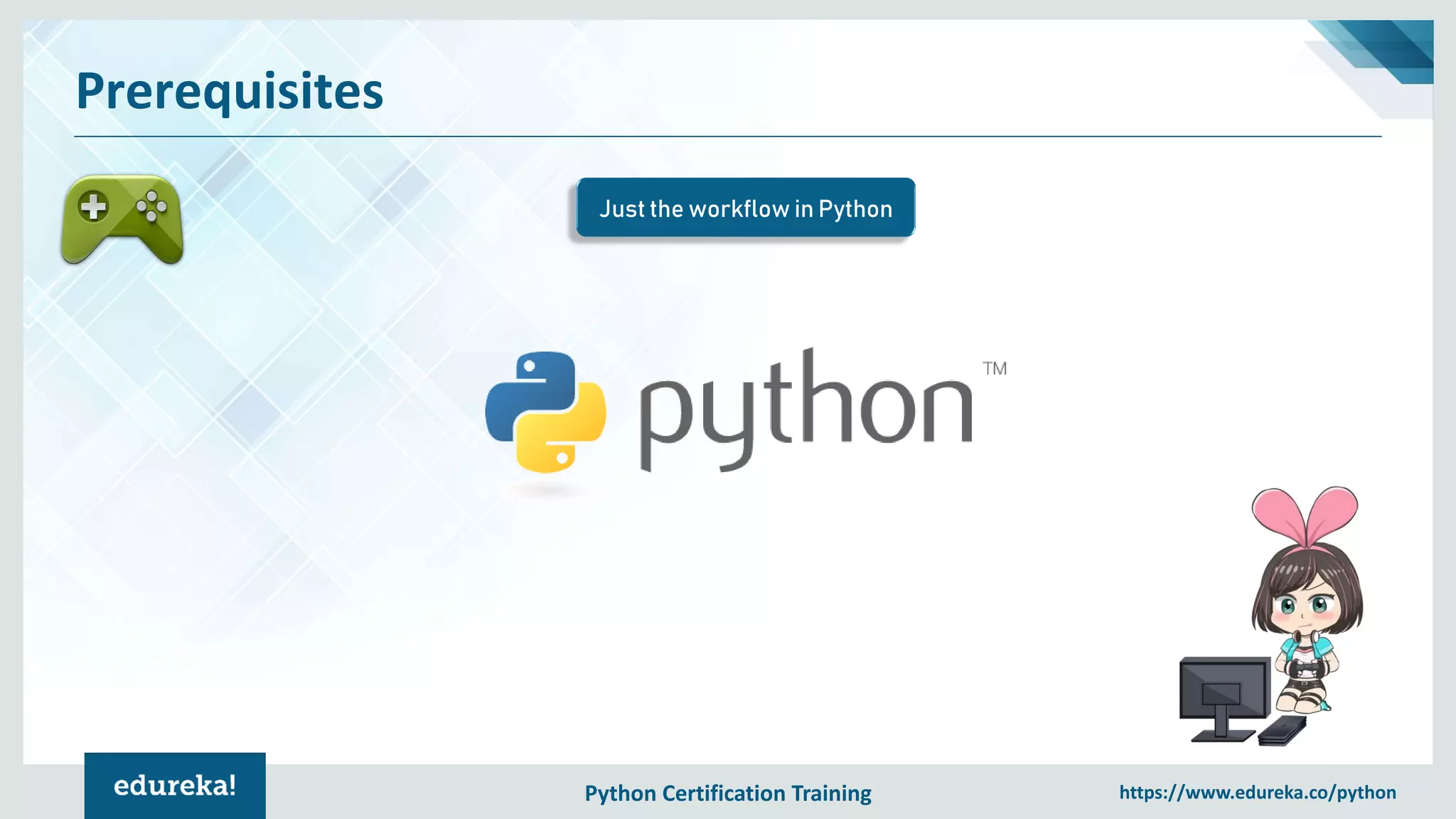Click the horizontal line under title

tap(727, 136)
